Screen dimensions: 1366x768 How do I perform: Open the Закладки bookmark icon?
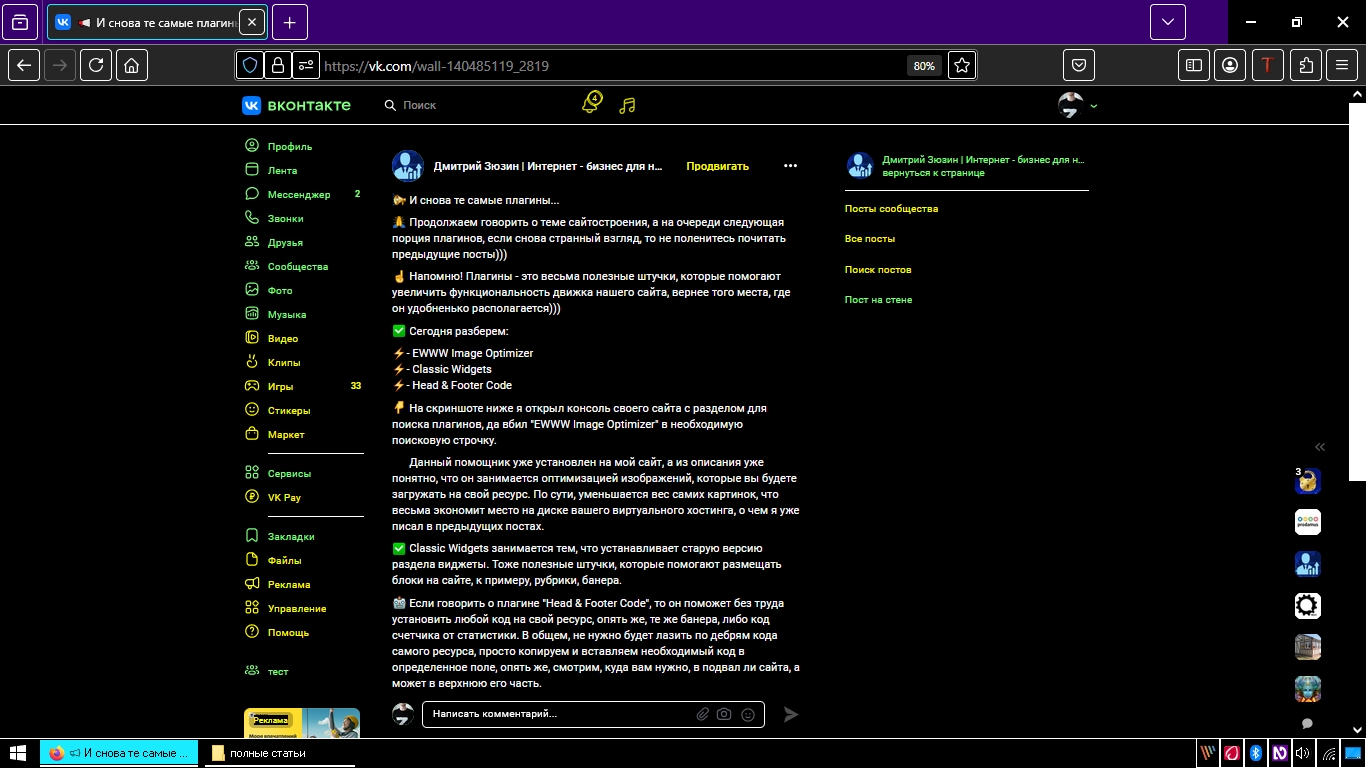click(252, 536)
